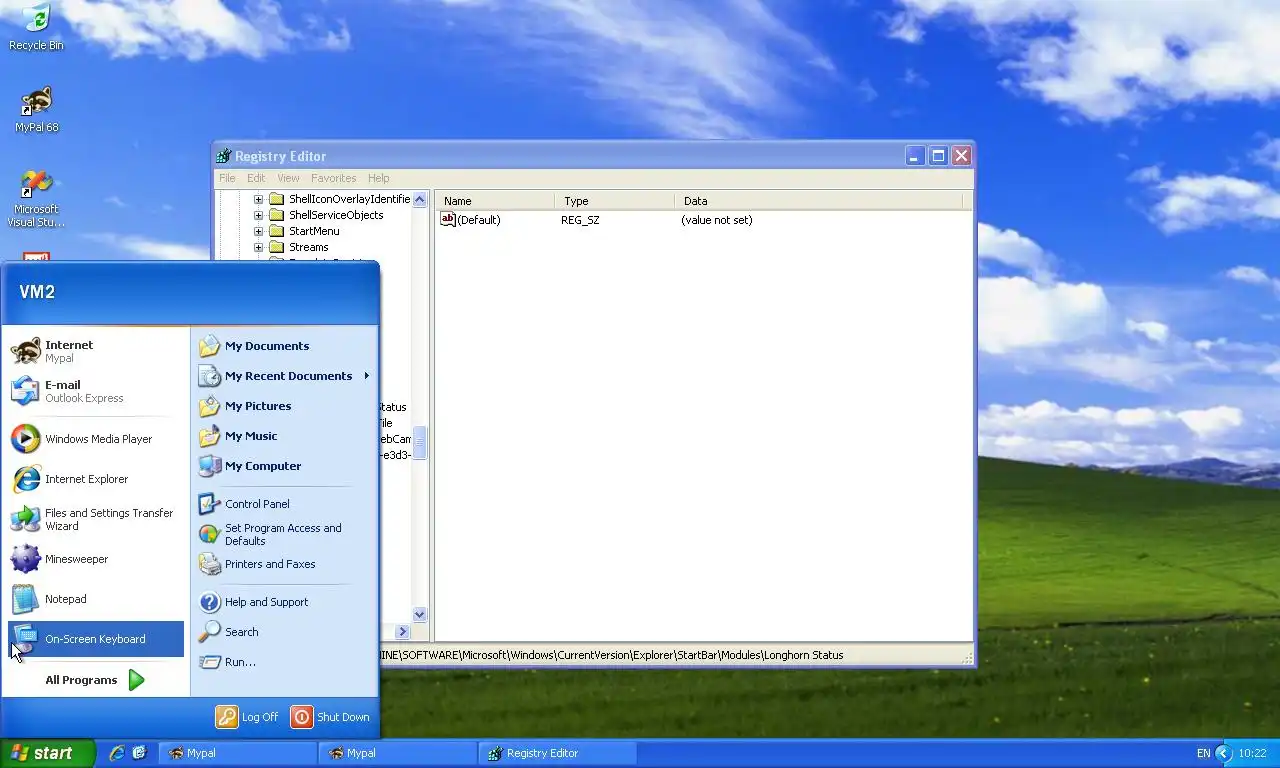Click EN language indicator in tray

pyautogui.click(x=1203, y=753)
